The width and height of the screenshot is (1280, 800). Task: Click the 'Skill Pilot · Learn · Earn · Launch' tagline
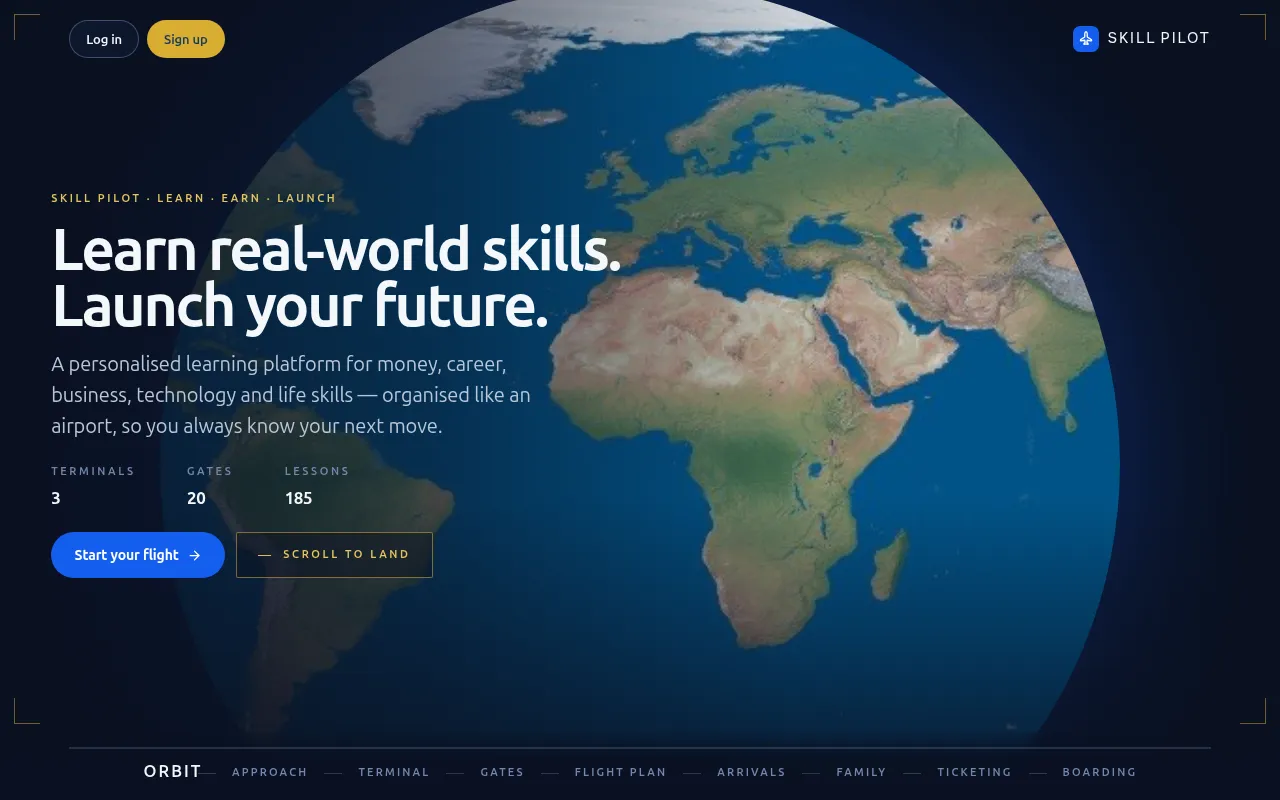pyautogui.click(x=194, y=198)
